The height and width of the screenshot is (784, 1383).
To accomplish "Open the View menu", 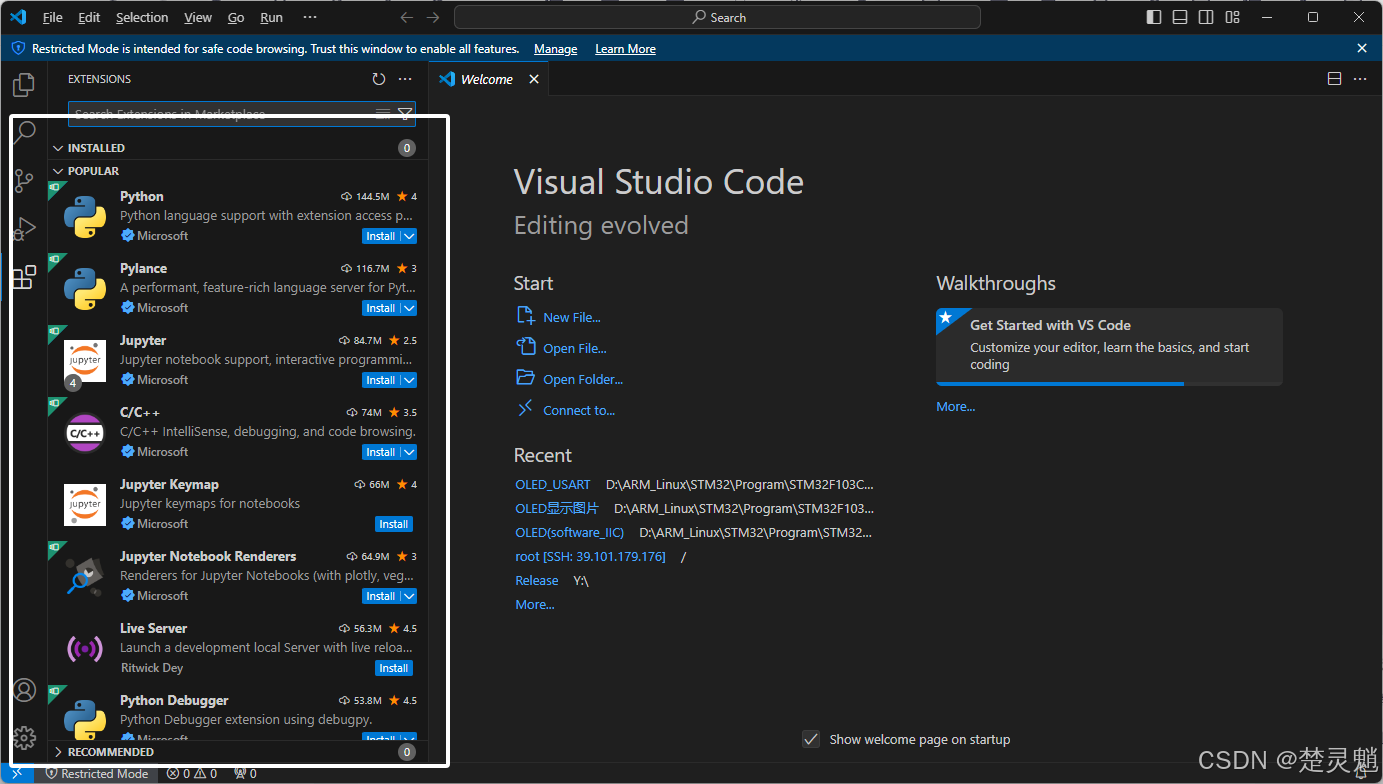I will point(198,17).
